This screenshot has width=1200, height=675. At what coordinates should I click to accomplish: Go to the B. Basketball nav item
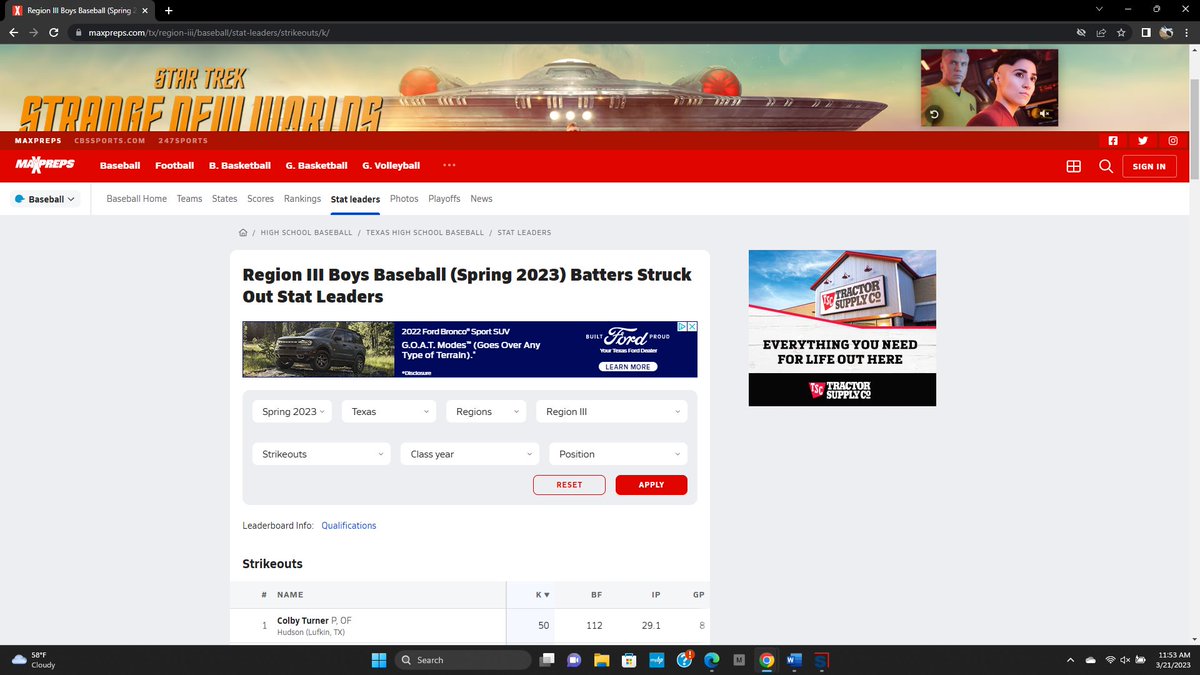tap(239, 165)
